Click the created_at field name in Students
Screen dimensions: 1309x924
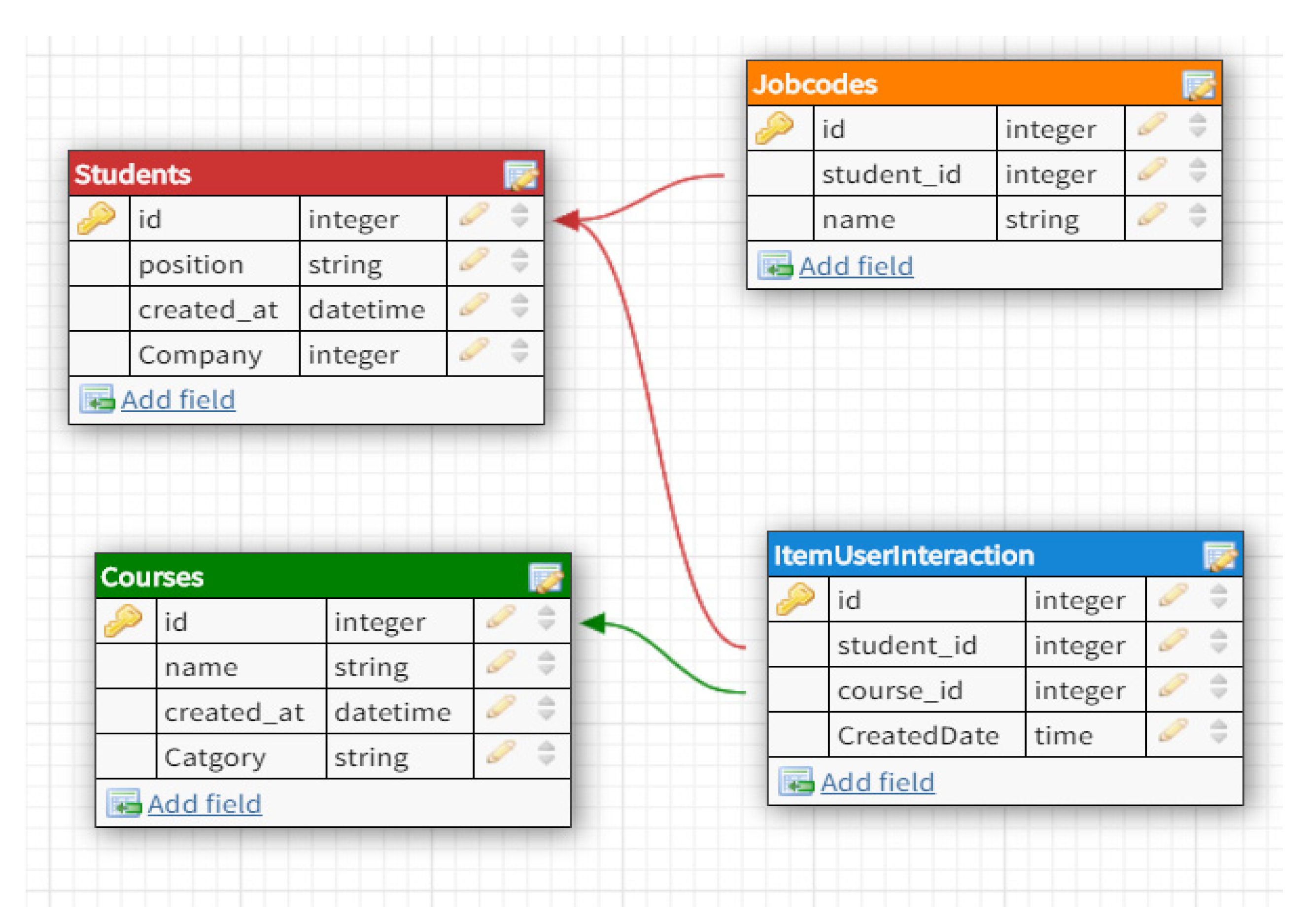point(208,310)
